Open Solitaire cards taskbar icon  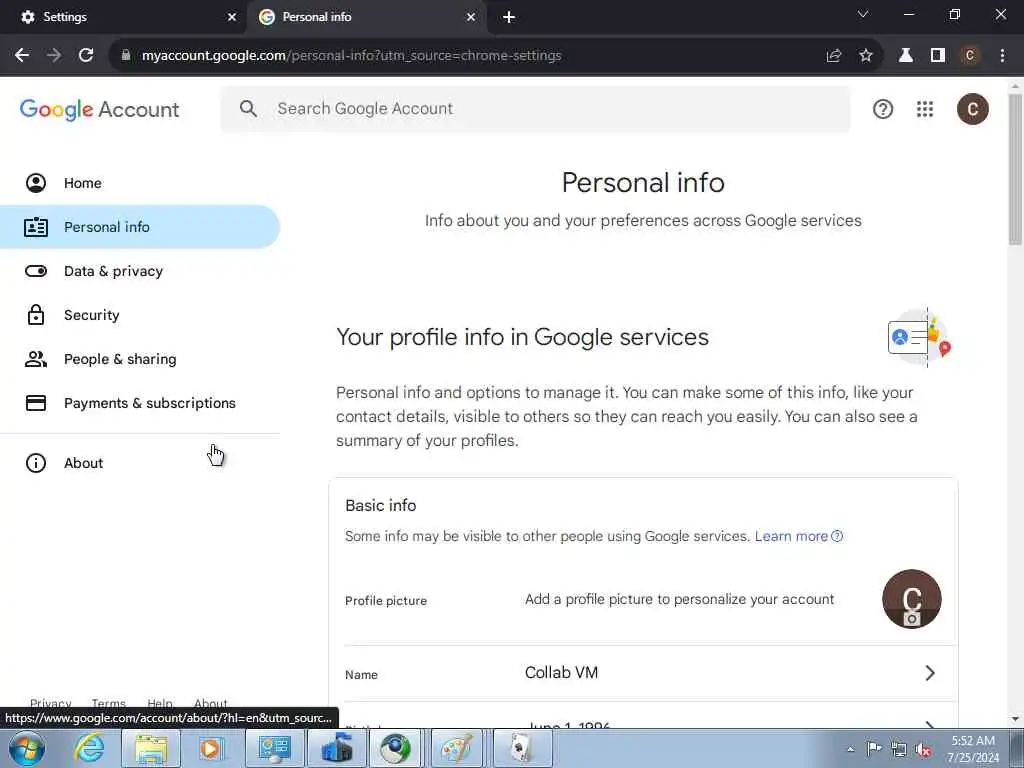(520, 748)
